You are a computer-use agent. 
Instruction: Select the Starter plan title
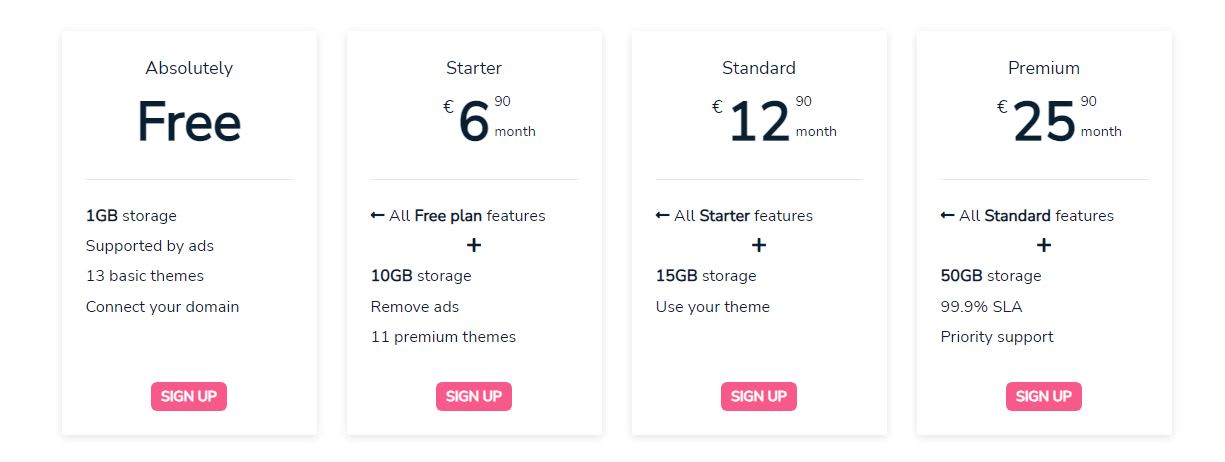(474, 68)
